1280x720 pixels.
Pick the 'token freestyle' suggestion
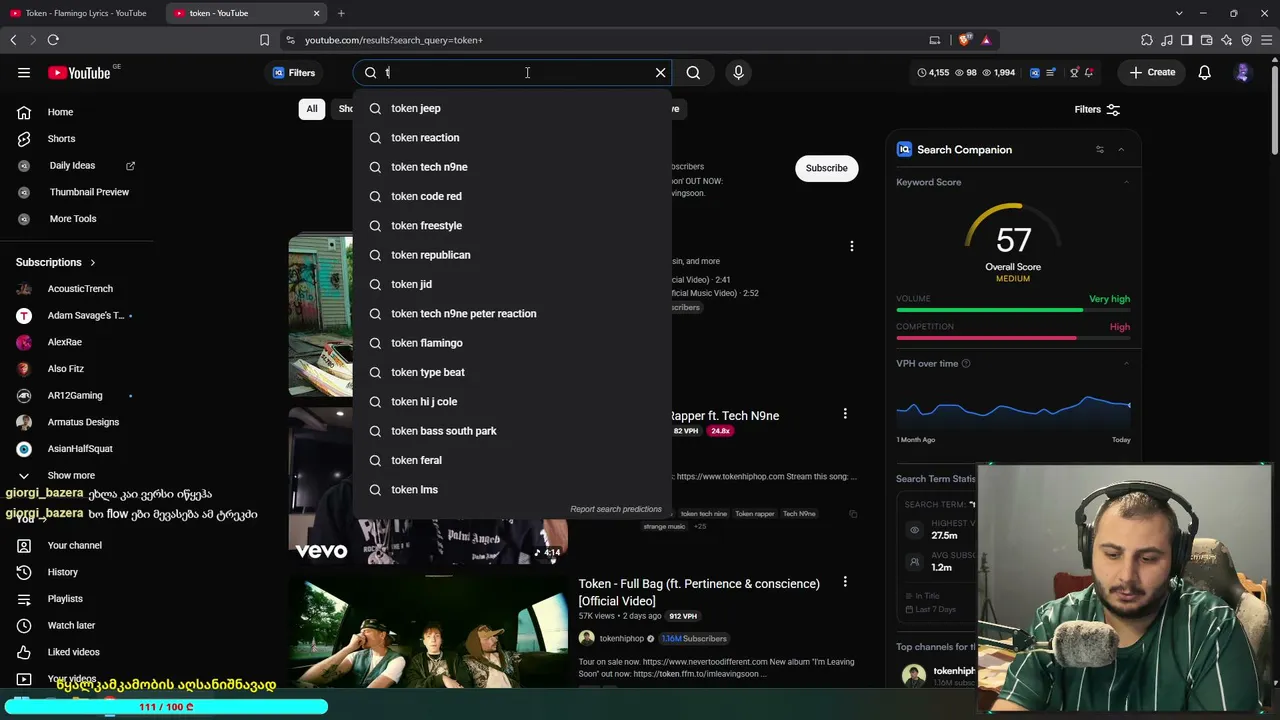point(512,225)
